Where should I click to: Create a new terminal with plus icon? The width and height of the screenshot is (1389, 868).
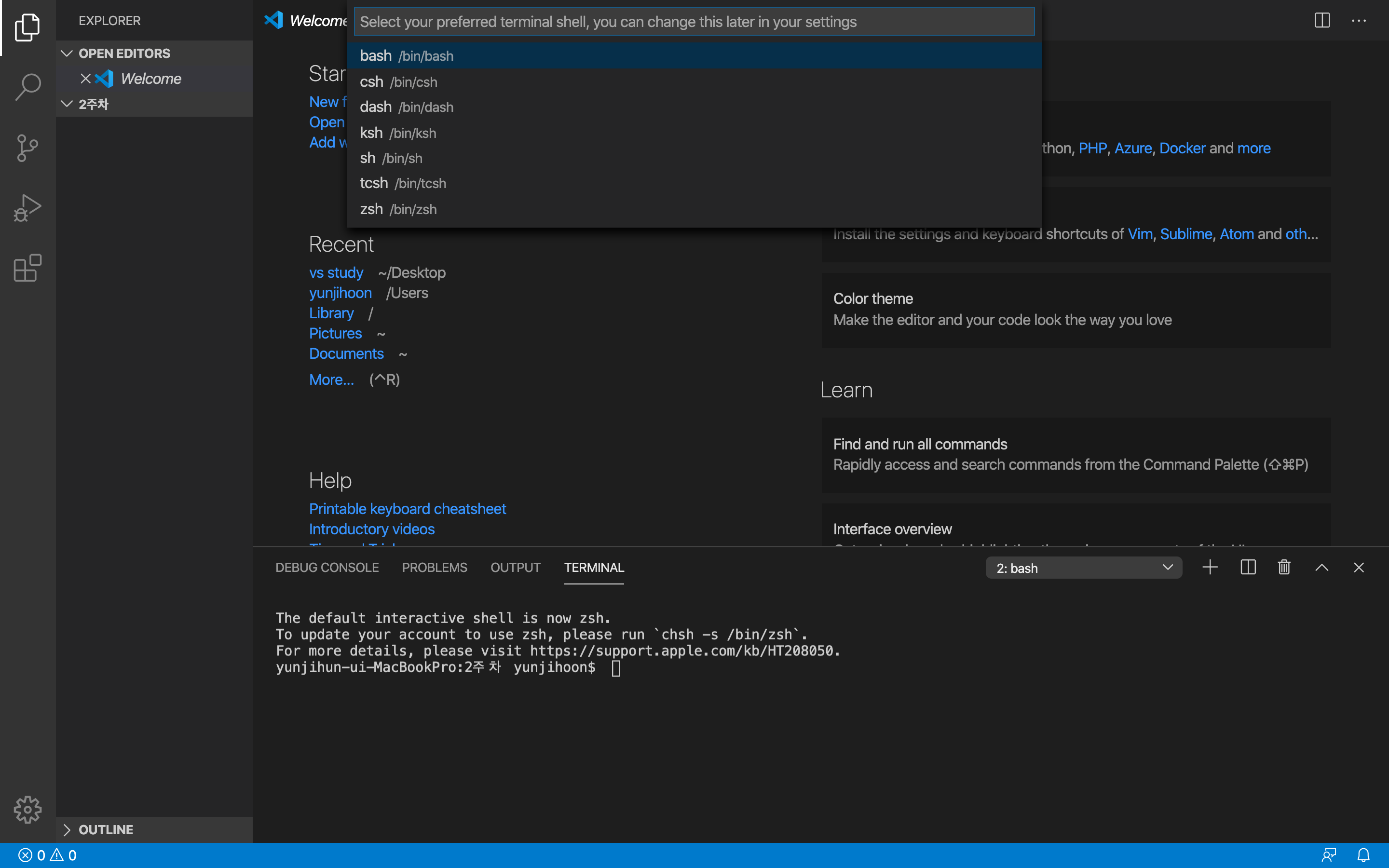pos(1210,567)
